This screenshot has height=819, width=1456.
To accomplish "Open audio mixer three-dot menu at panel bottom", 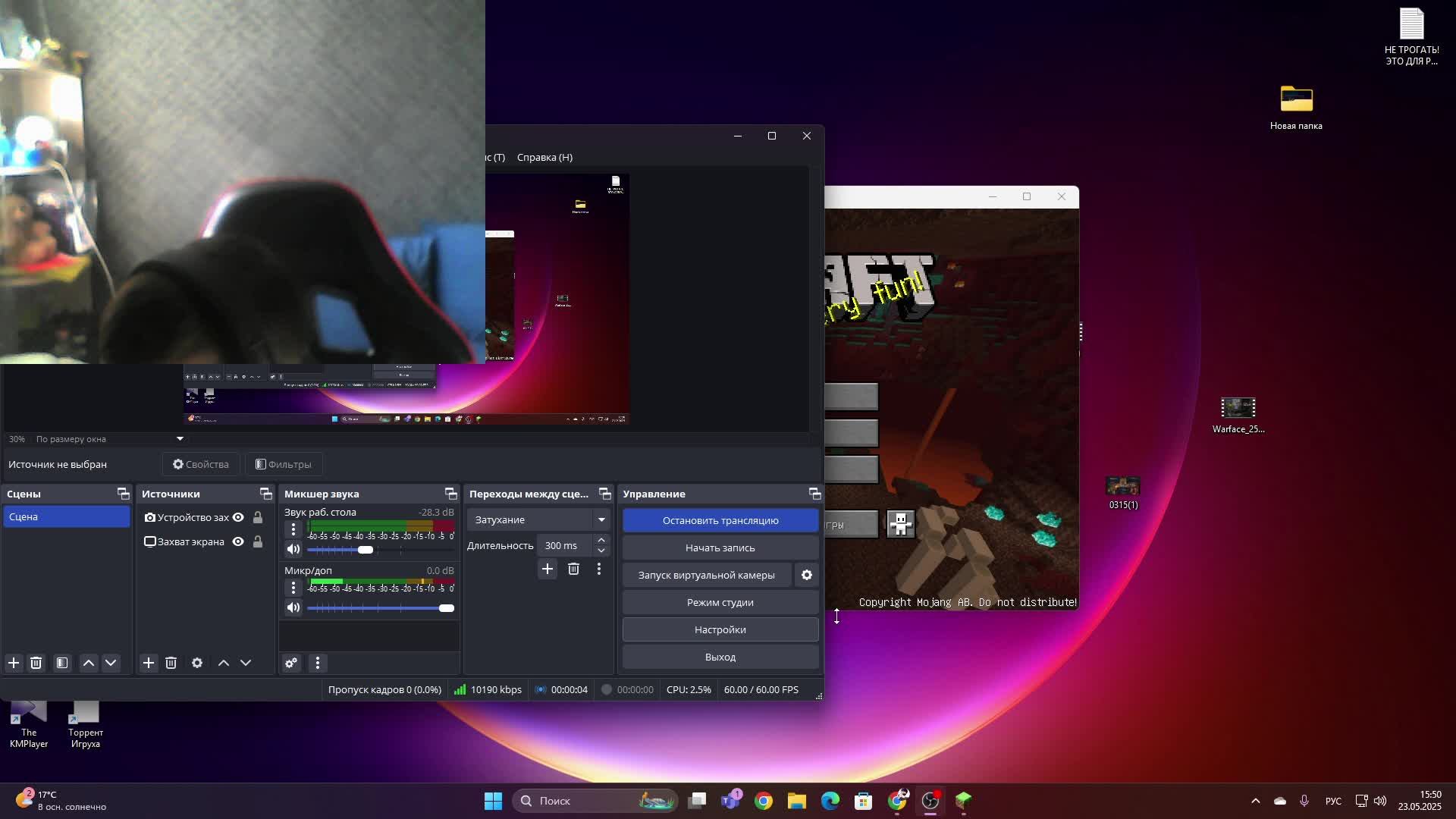I will (318, 663).
